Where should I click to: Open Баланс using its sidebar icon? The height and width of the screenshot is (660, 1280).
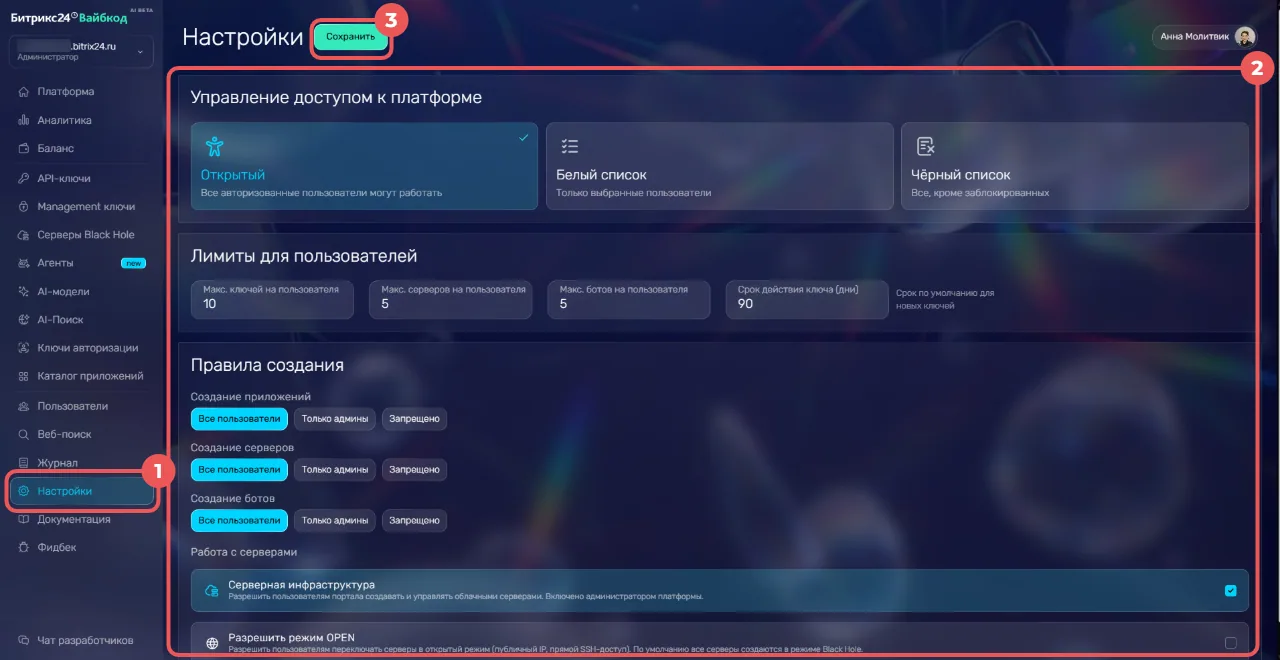click(x=24, y=149)
